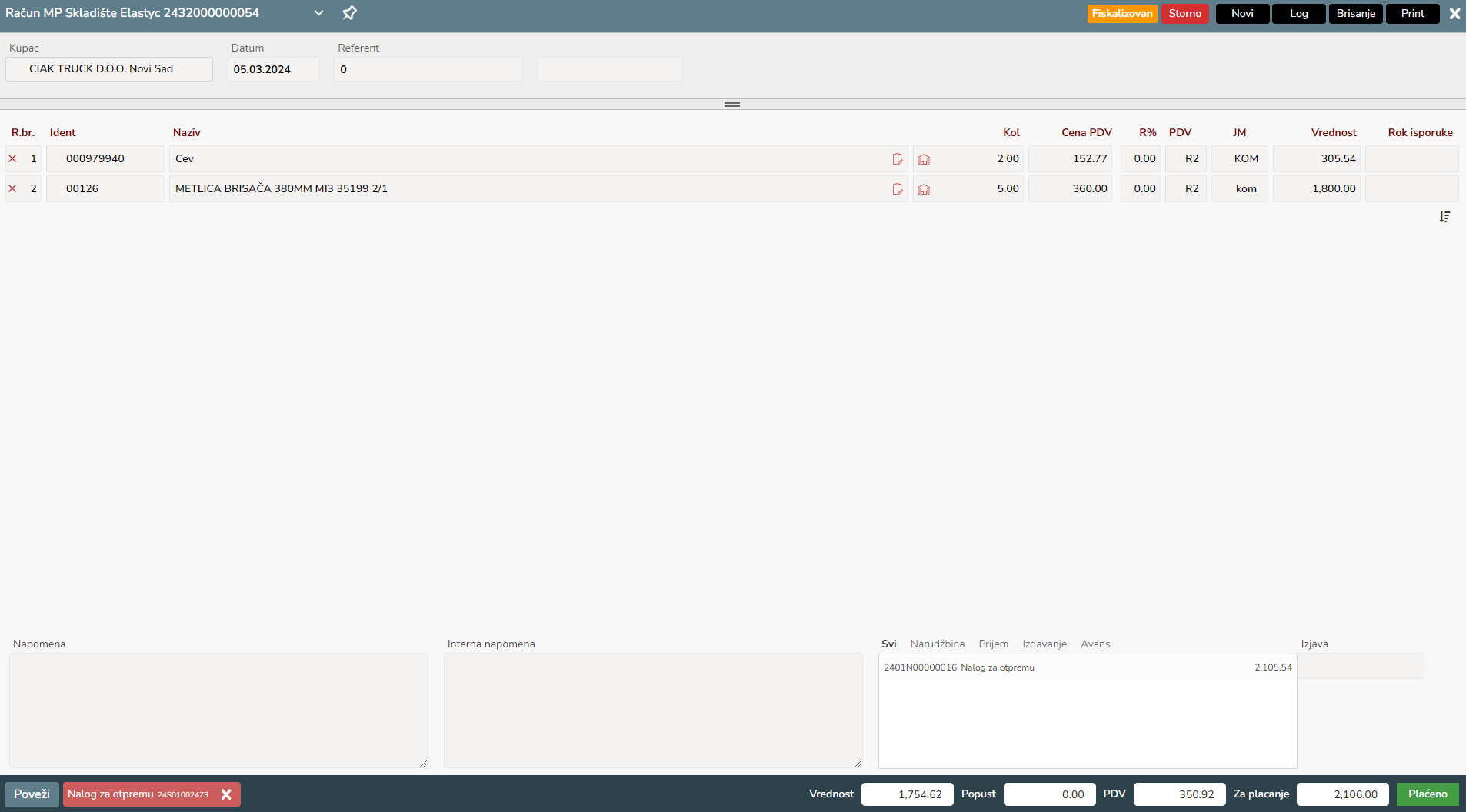
Task: Remove row 2 METLICA BRISAČA with the red X
Action: coord(12,188)
